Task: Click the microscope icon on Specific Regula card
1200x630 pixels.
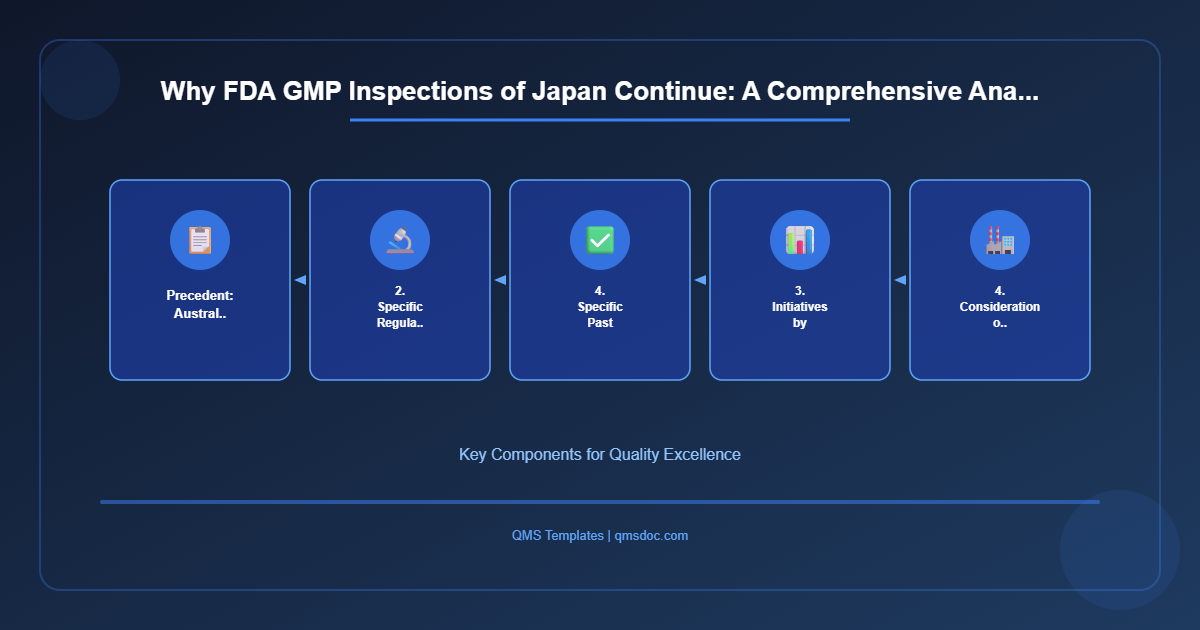Action: point(400,240)
